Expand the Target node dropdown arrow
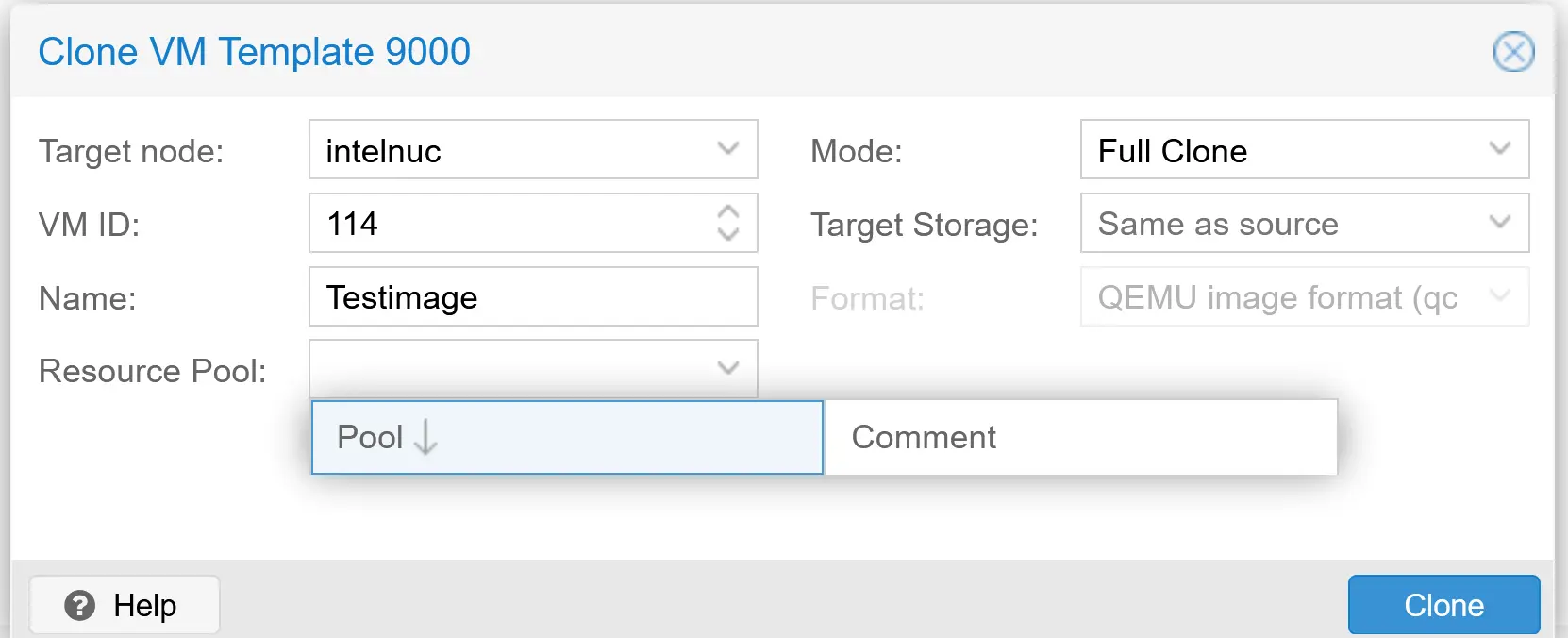 point(727,149)
